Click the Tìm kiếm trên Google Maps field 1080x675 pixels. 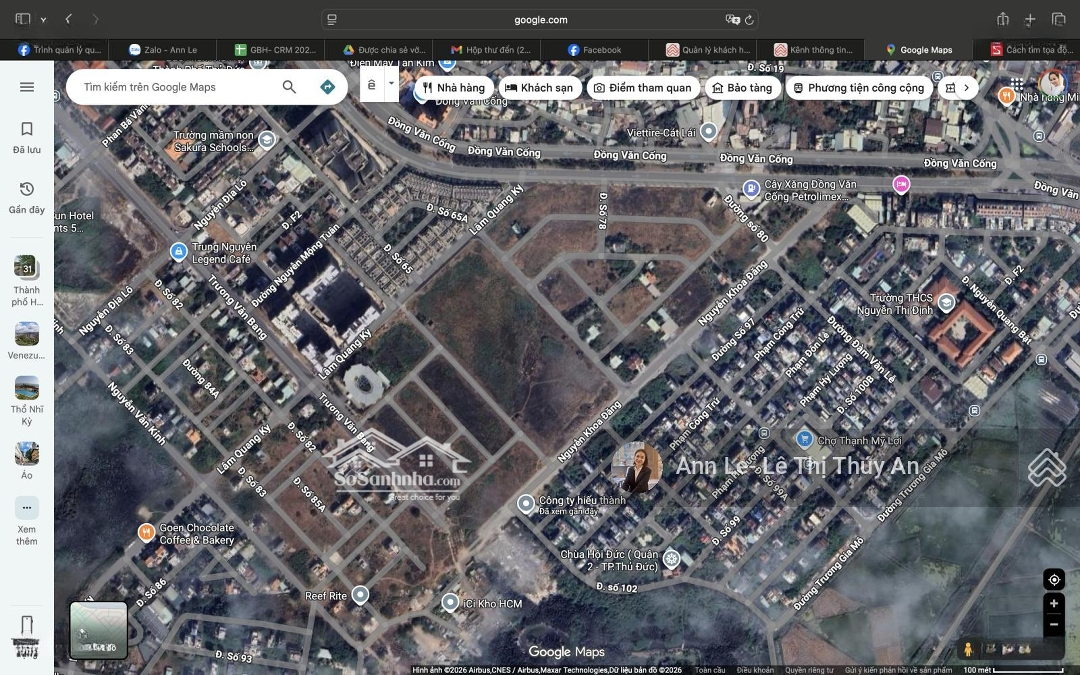coord(175,87)
